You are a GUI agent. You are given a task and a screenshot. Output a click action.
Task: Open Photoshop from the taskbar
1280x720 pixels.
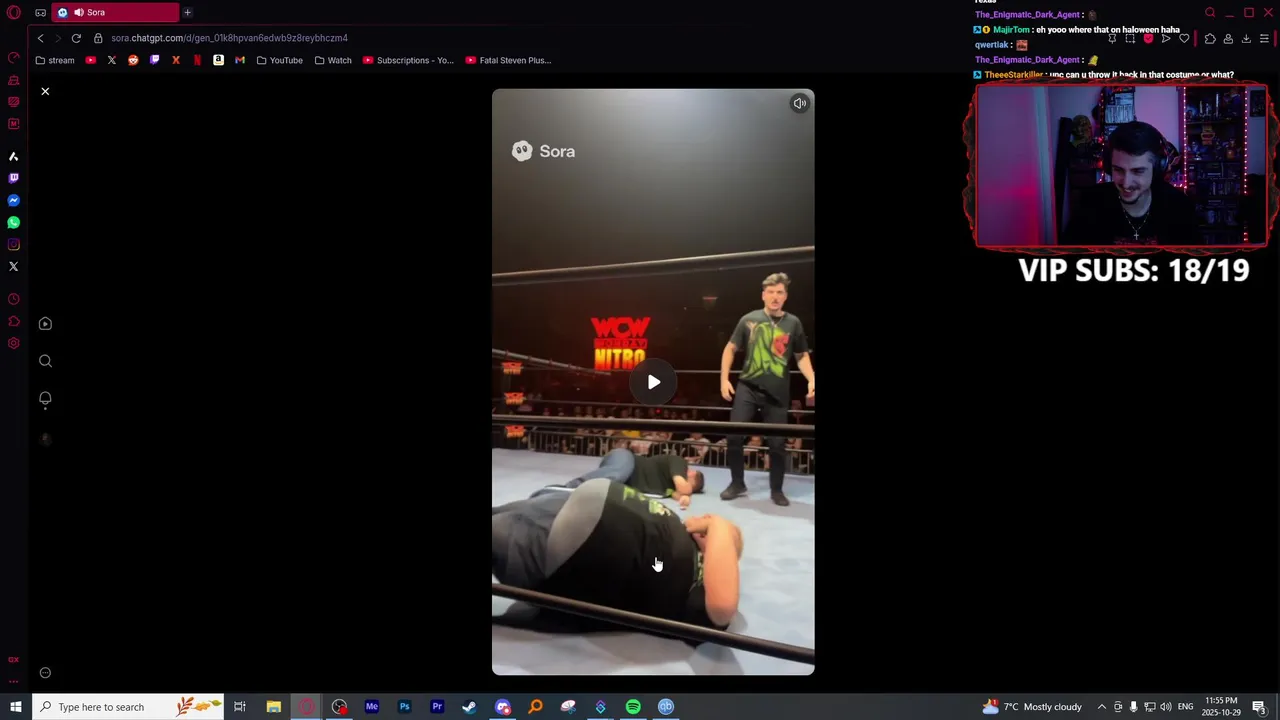coord(404,707)
